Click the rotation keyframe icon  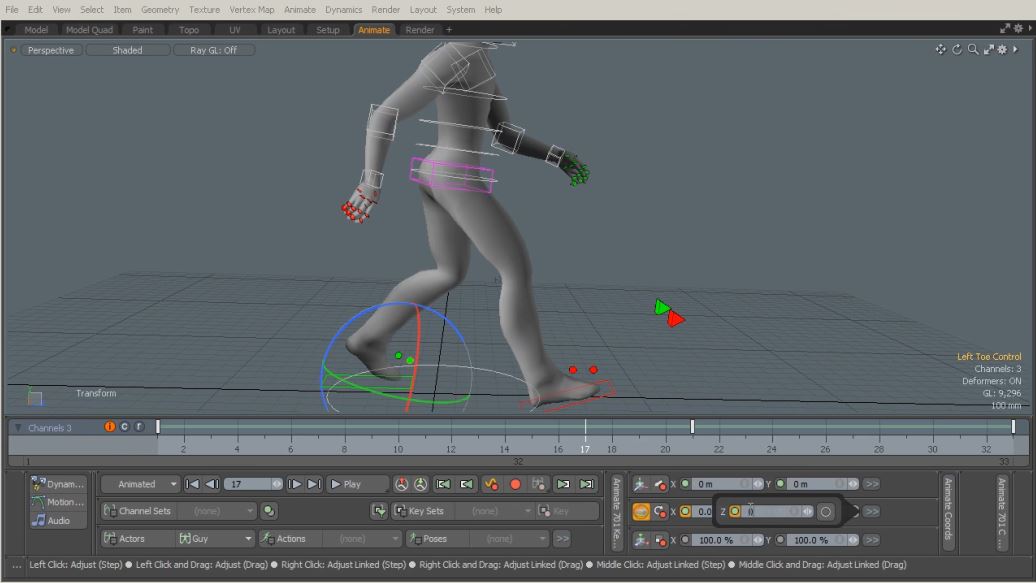[x=660, y=511]
